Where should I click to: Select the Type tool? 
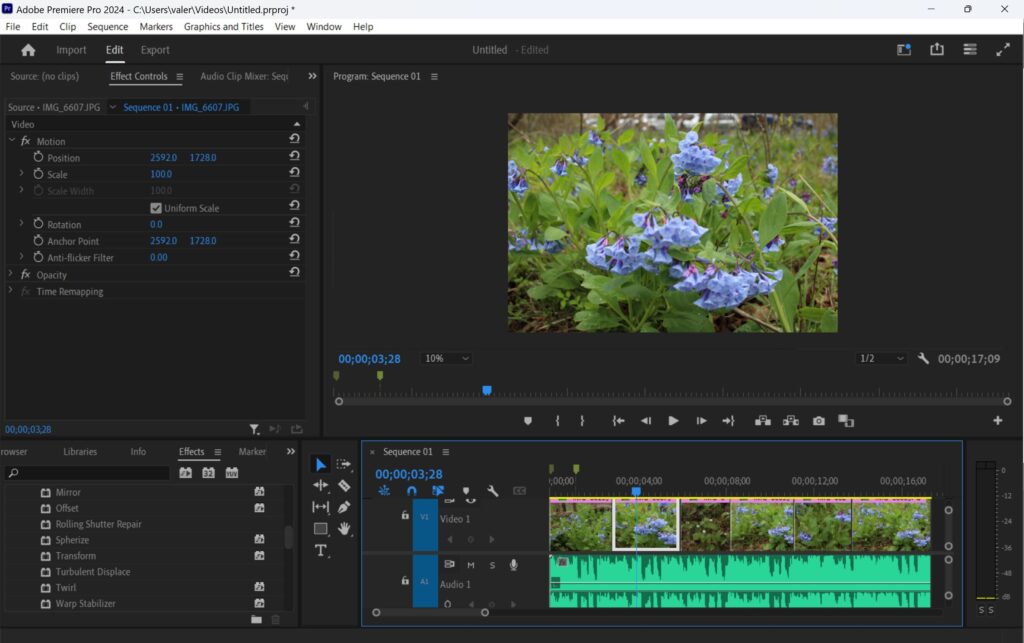(x=322, y=550)
